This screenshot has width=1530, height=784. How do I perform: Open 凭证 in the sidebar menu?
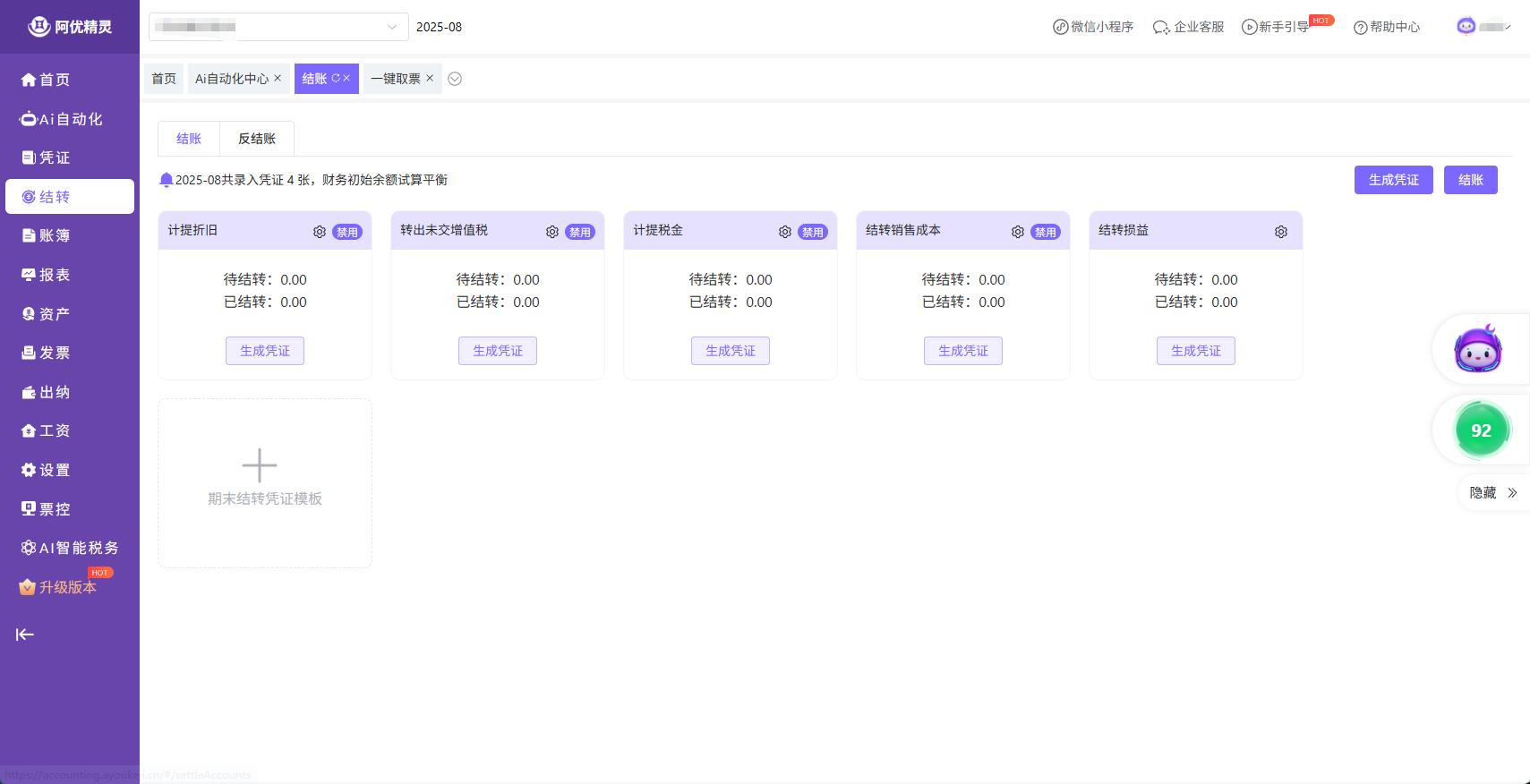pos(54,158)
